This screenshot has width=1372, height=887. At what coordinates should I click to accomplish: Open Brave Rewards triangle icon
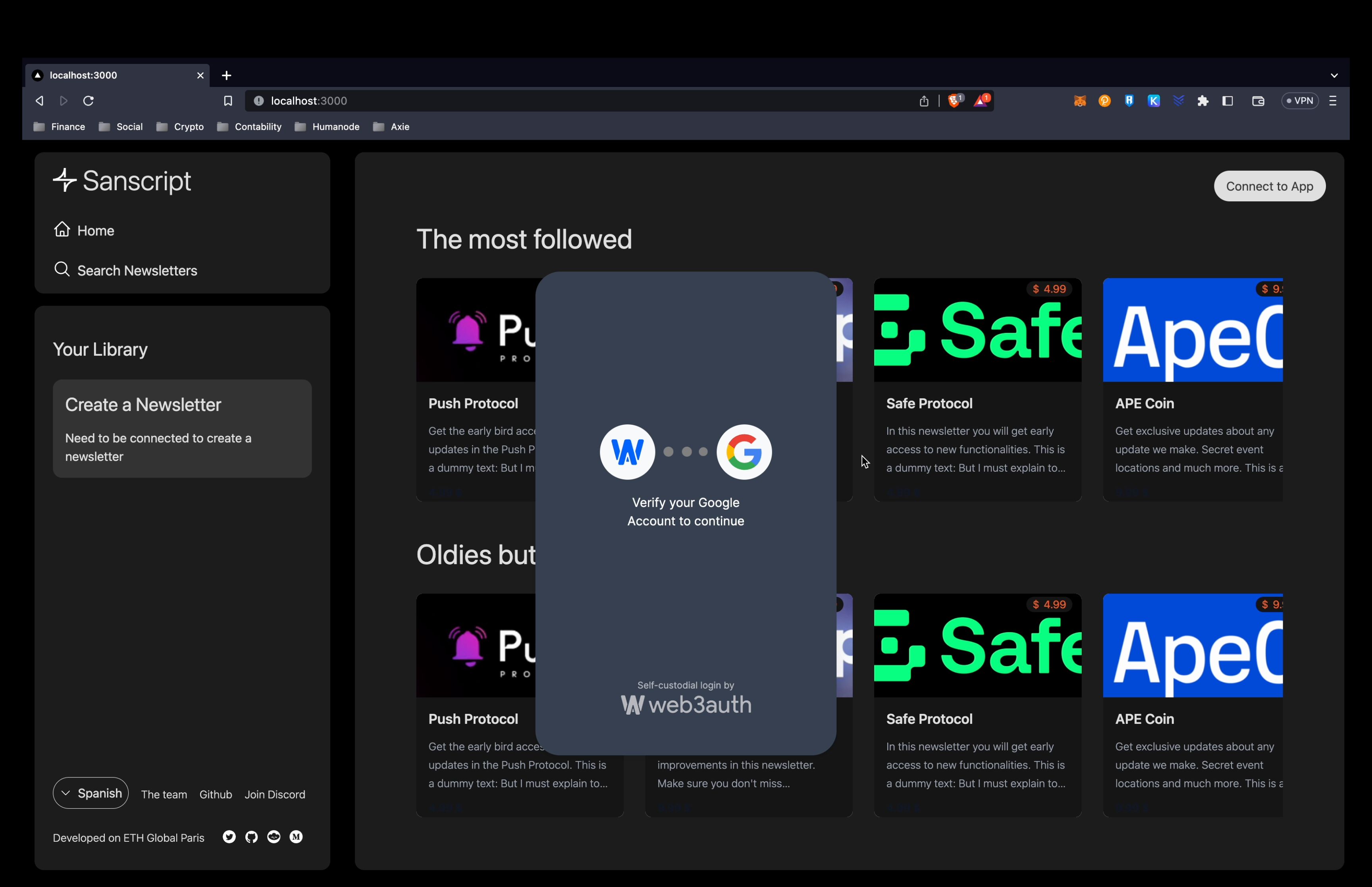(981, 101)
